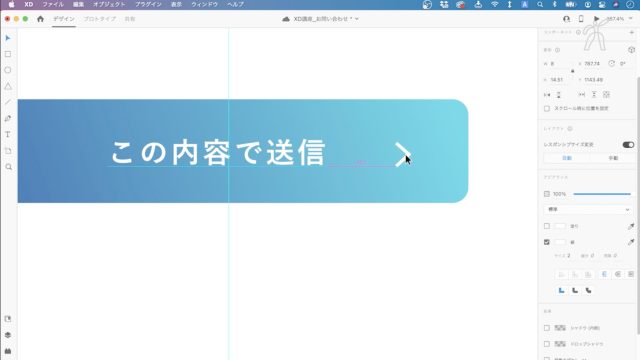640x360 pixels.
Task: Select the Line tool
Action: [x=8, y=102]
